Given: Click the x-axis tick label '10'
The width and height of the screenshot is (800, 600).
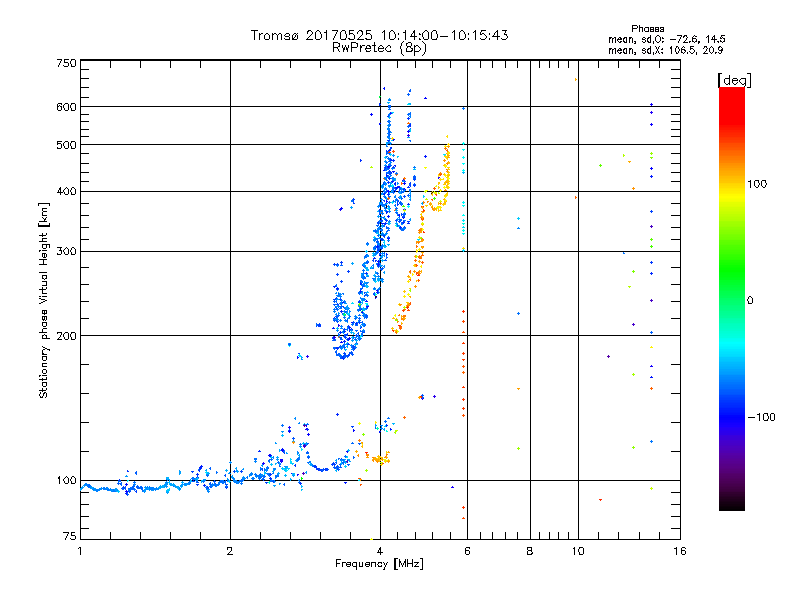Looking at the screenshot, I should click(x=578, y=551).
